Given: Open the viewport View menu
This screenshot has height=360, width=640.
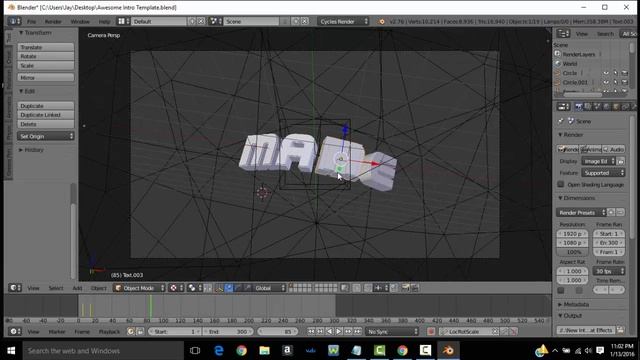Looking at the screenshot, I should pyautogui.click(x=33, y=288).
